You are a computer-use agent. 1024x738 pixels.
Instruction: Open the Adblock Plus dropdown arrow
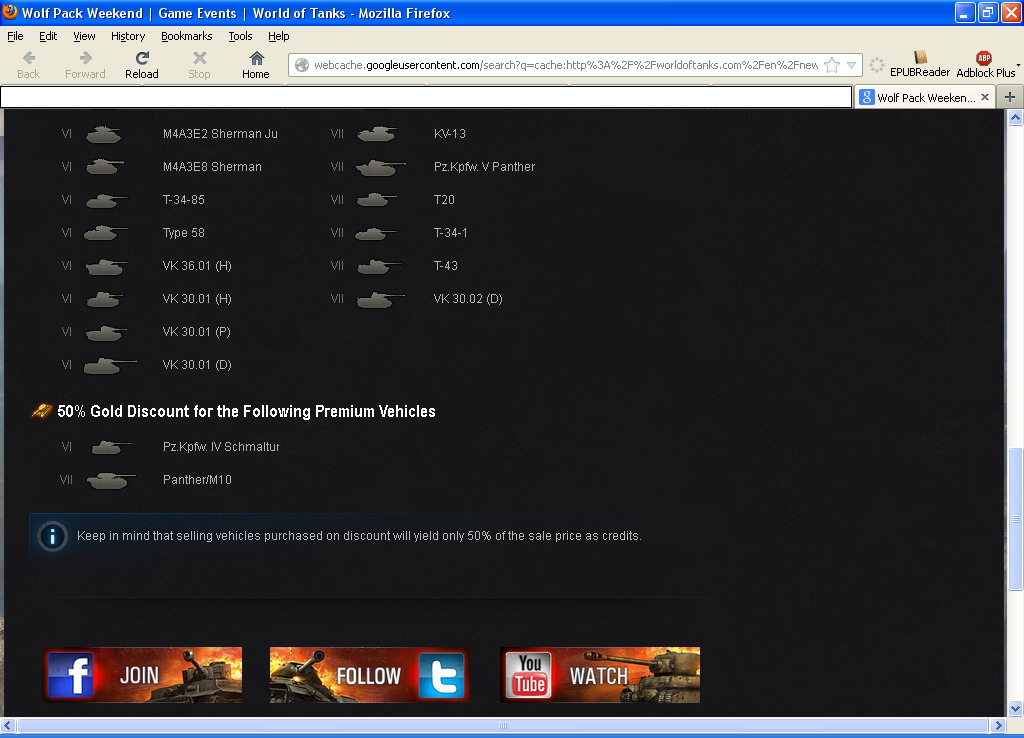pos(1018,66)
